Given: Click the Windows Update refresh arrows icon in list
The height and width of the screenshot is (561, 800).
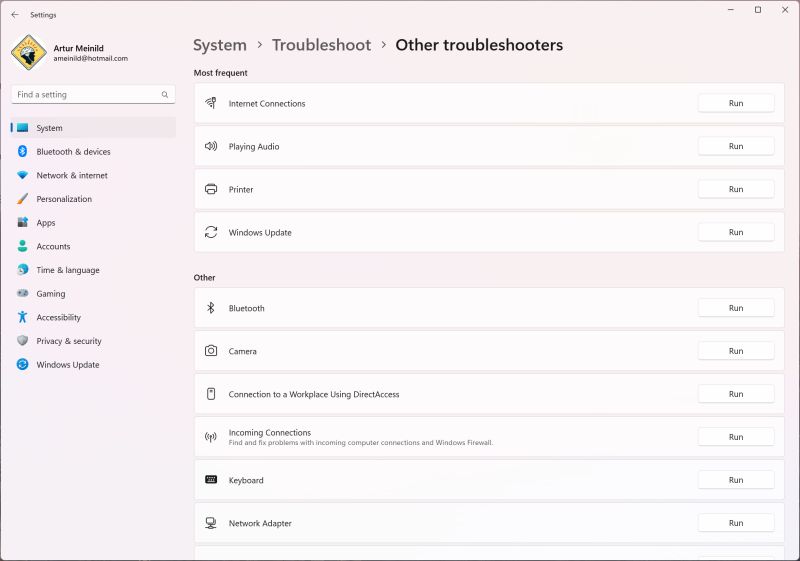Looking at the screenshot, I should (x=211, y=232).
